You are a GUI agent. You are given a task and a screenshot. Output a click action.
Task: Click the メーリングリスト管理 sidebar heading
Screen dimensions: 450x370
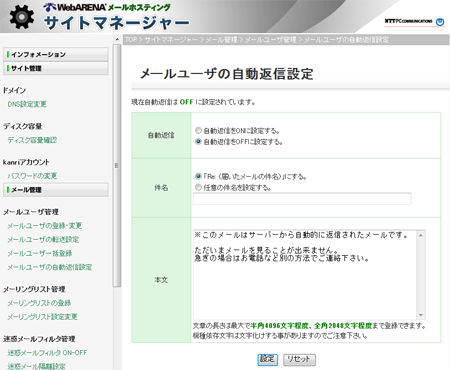[x=34, y=289]
